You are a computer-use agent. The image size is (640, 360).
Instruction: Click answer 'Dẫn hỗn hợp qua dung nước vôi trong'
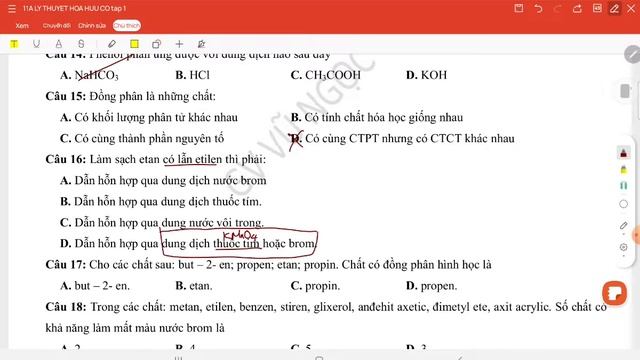pos(162,222)
